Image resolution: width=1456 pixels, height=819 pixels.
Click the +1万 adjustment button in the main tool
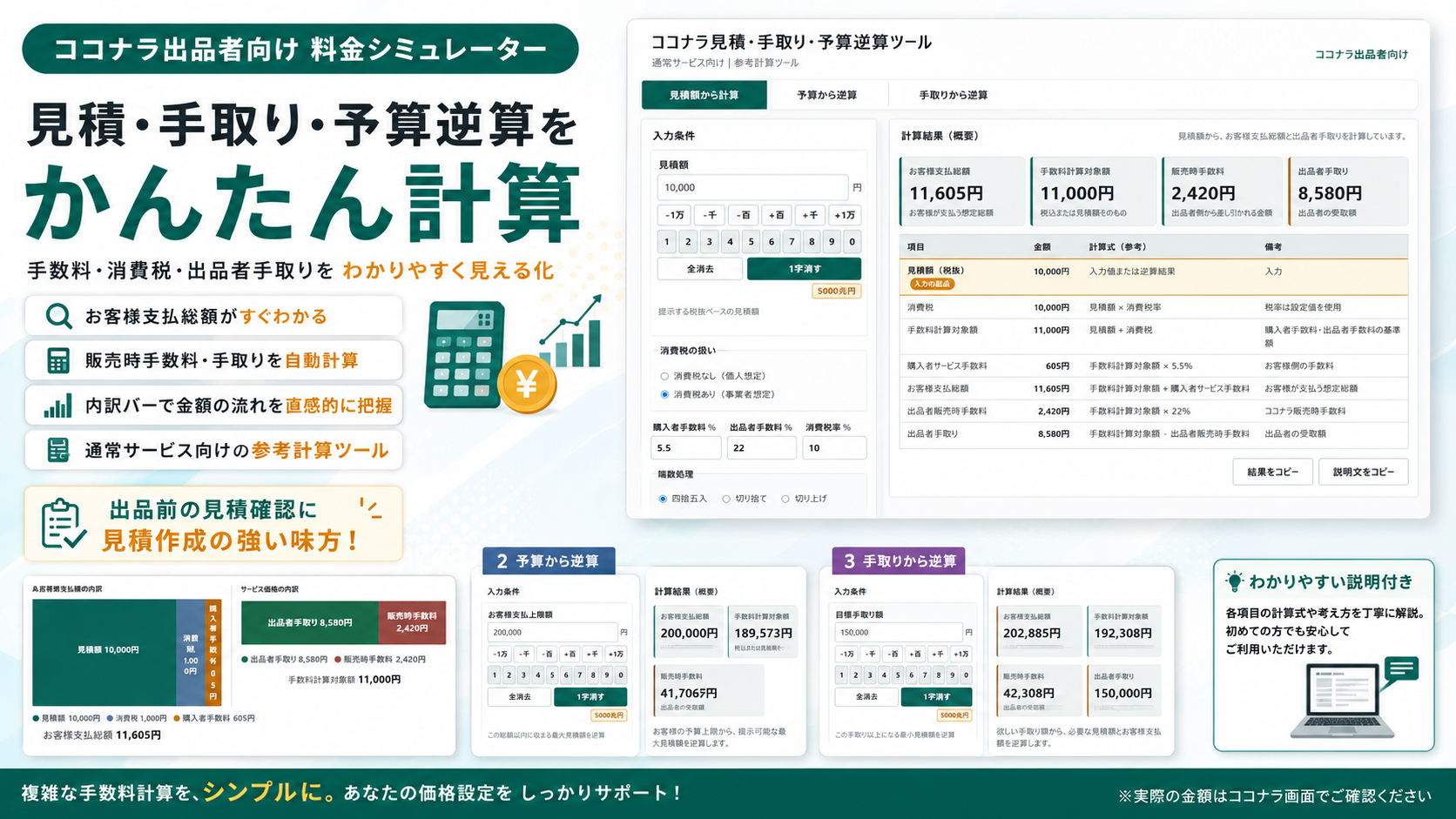pos(845,215)
